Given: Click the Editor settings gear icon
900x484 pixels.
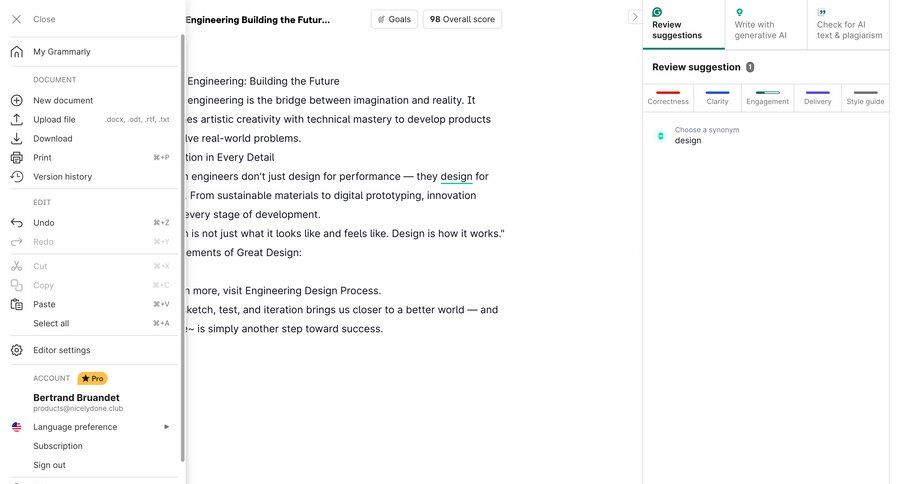Looking at the screenshot, I should pos(17,350).
